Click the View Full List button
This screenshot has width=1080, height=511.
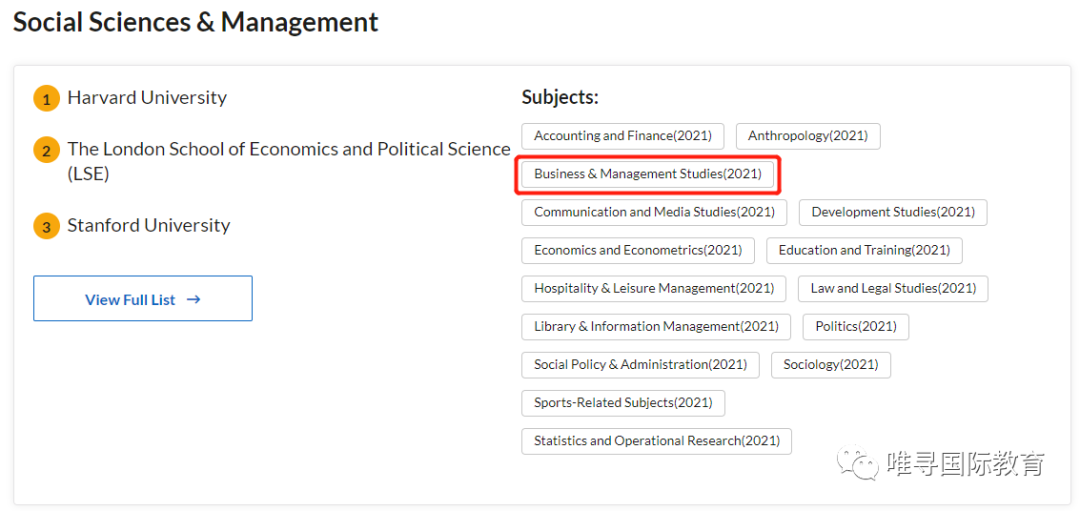coord(142,299)
